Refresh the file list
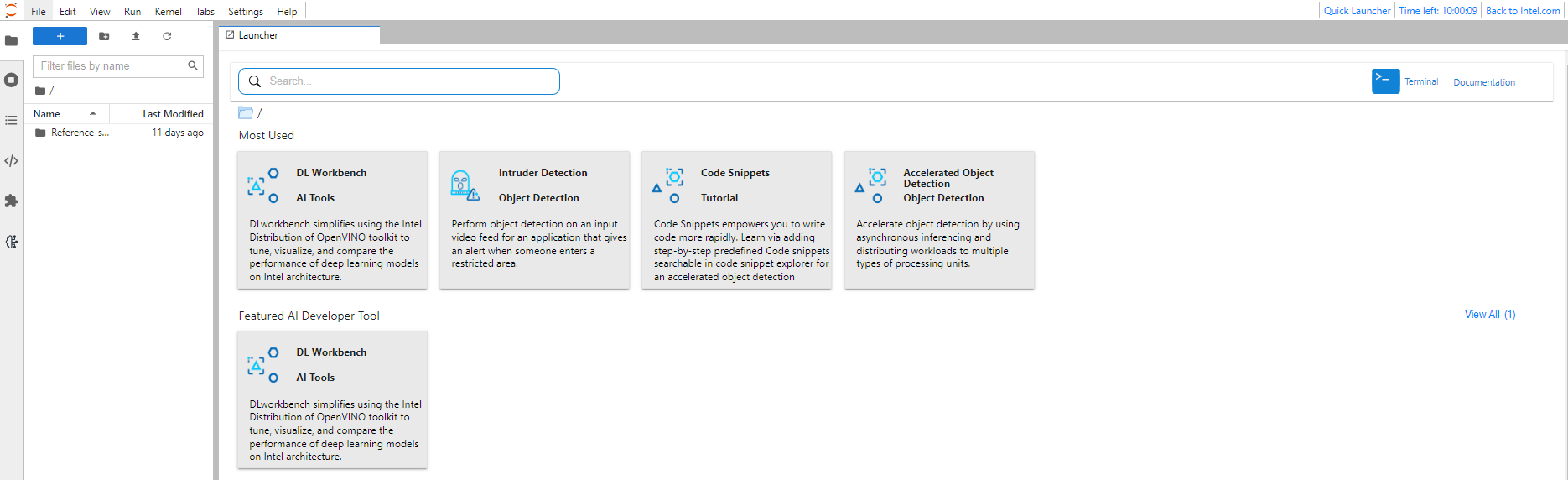Viewport: 1568px width, 480px height. [167, 36]
